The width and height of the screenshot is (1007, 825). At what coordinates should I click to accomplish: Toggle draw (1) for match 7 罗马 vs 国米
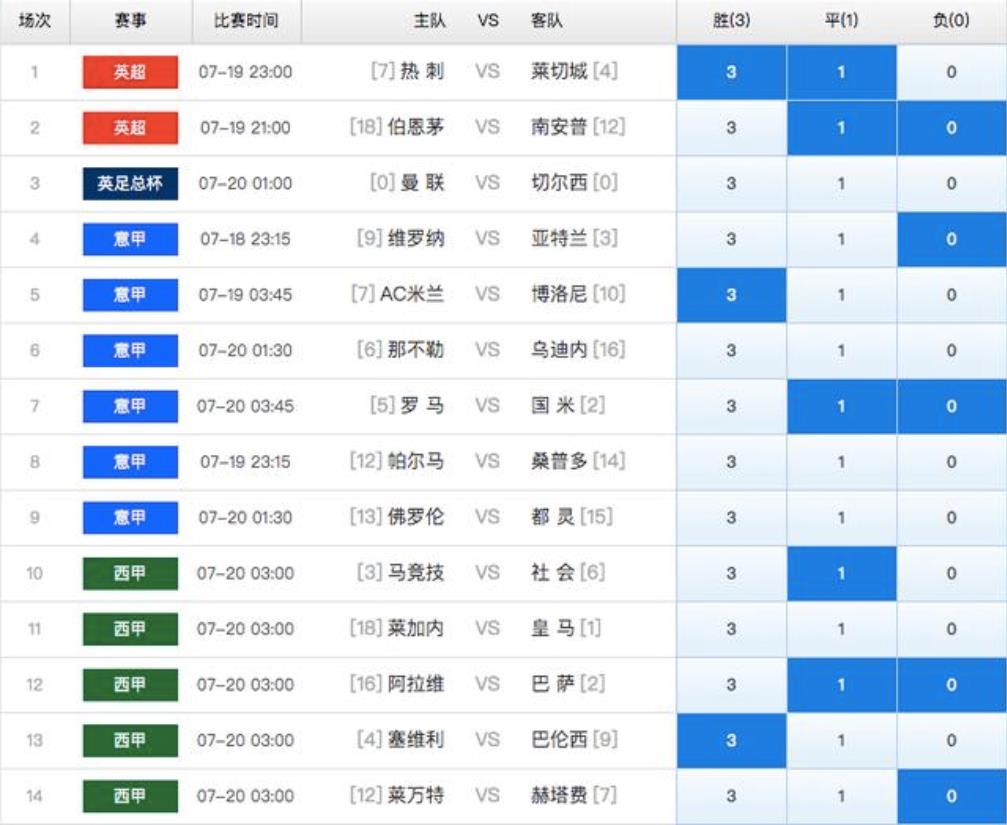[841, 406]
